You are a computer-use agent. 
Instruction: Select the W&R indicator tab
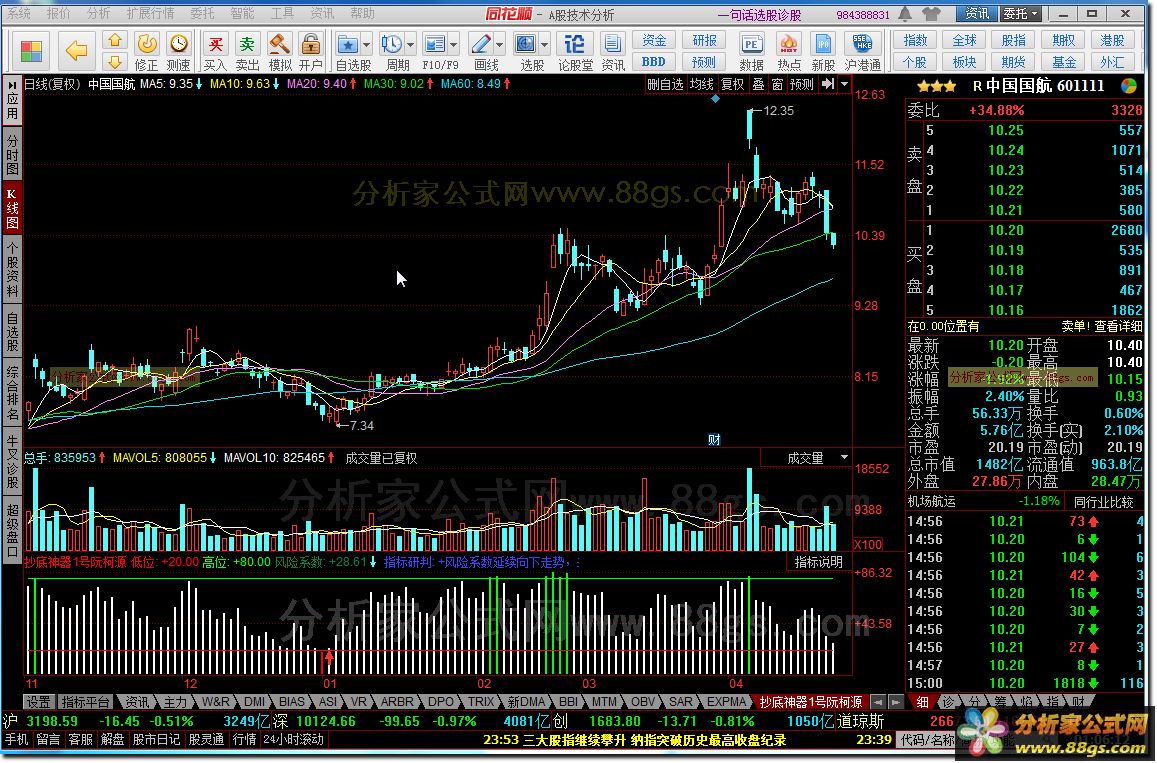pos(215,702)
